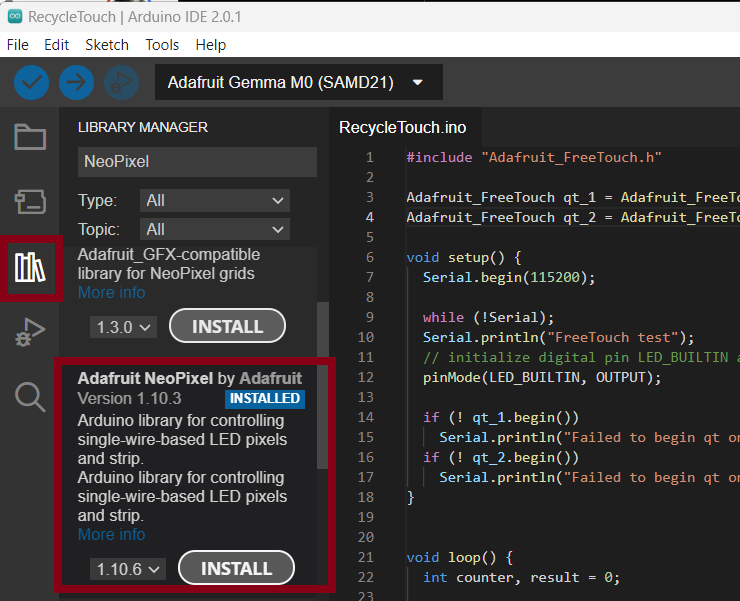Click the #include Adafruit_FreeTouch.h line
Viewport: 740px width, 601px height.
pos(534,157)
